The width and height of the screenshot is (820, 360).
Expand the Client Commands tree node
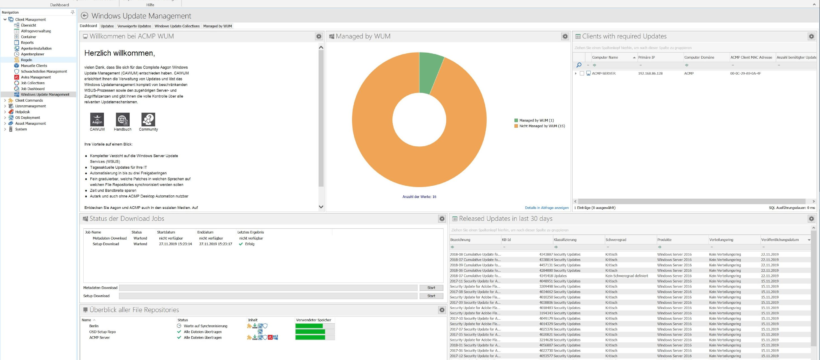[5, 100]
